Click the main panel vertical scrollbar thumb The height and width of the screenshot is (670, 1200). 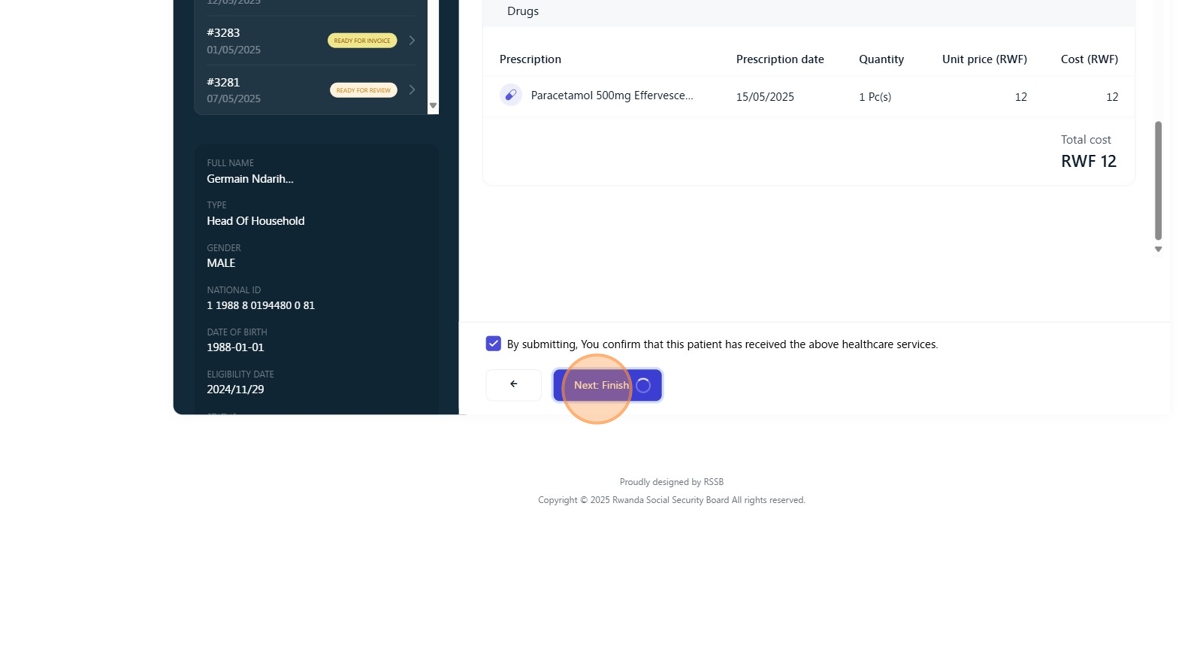tap(1158, 181)
